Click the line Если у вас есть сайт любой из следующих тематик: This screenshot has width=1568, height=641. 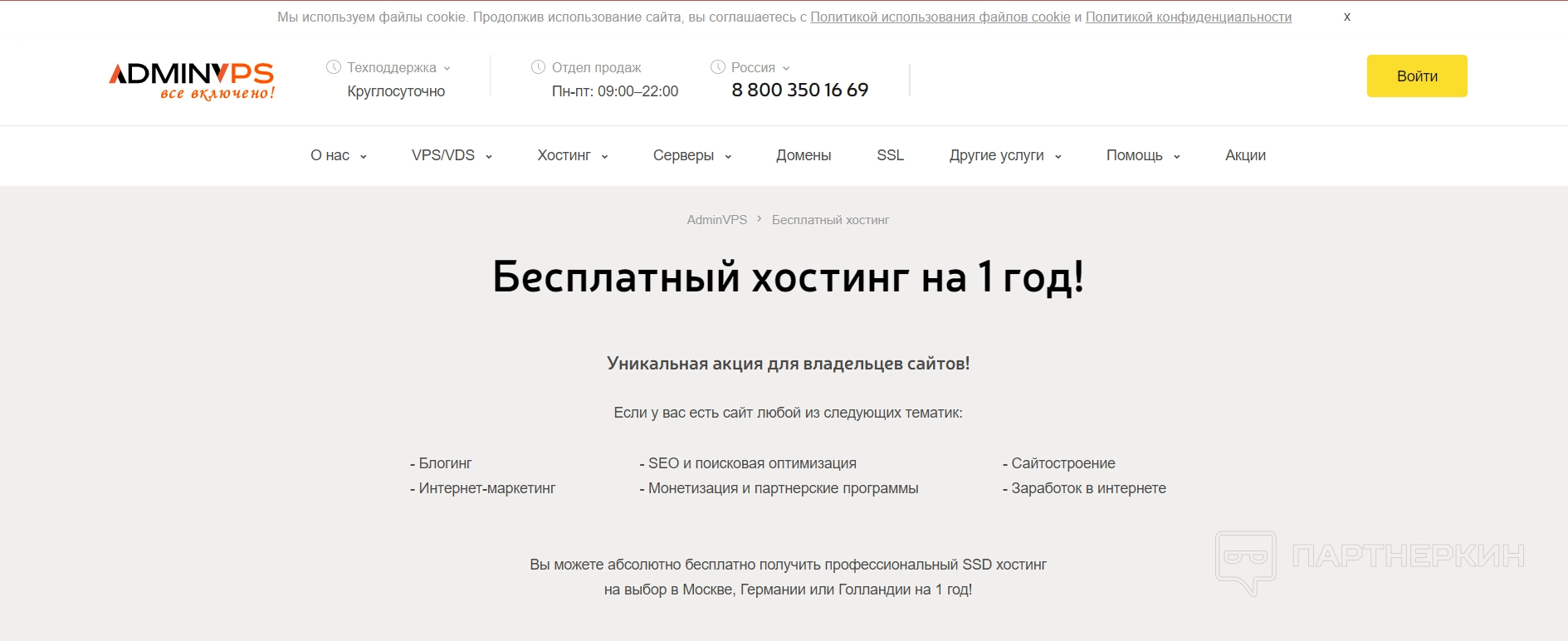(788, 413)
